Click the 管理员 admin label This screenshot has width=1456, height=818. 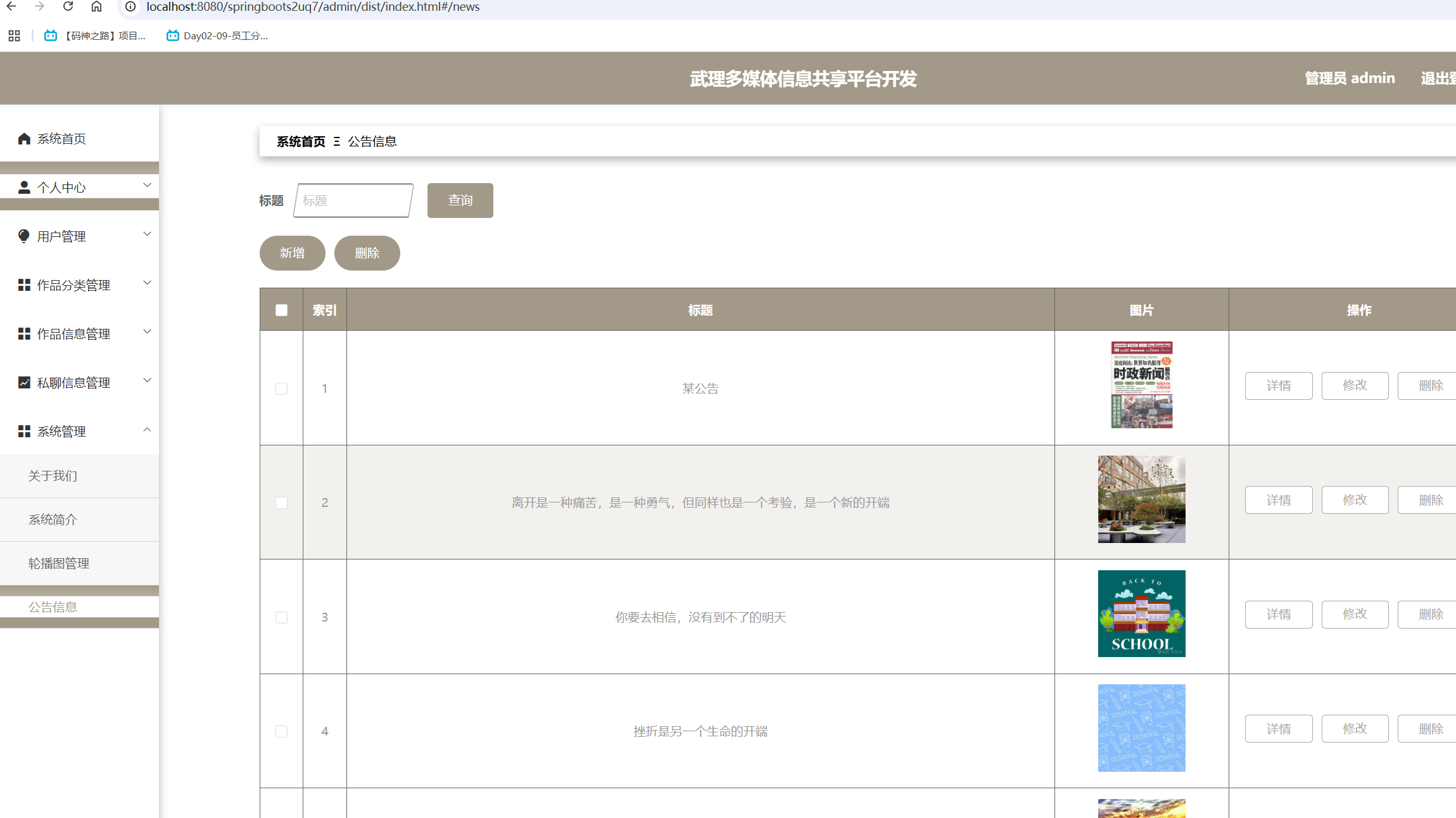point(1350,78)
